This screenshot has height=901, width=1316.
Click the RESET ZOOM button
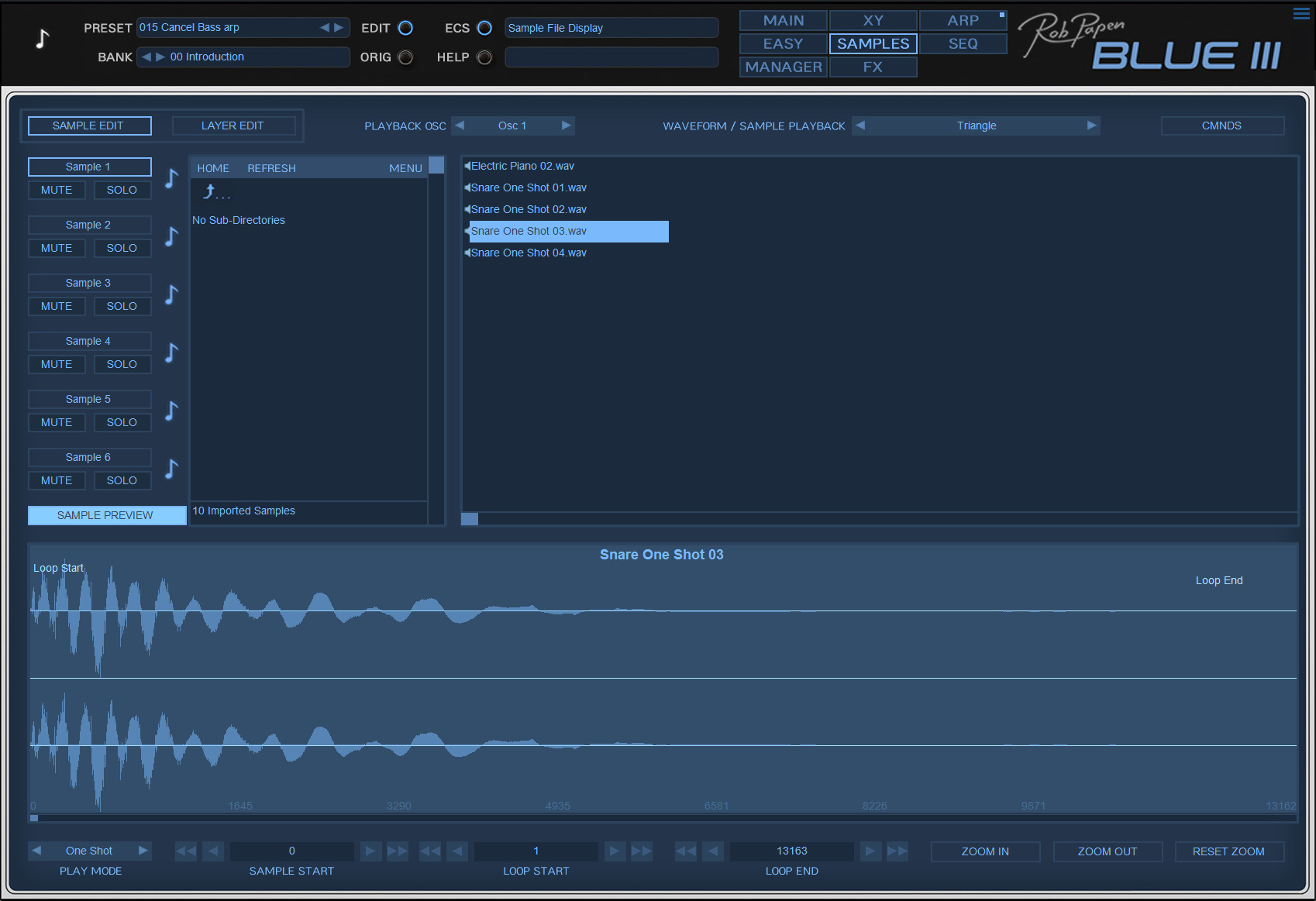point(1228,851)
